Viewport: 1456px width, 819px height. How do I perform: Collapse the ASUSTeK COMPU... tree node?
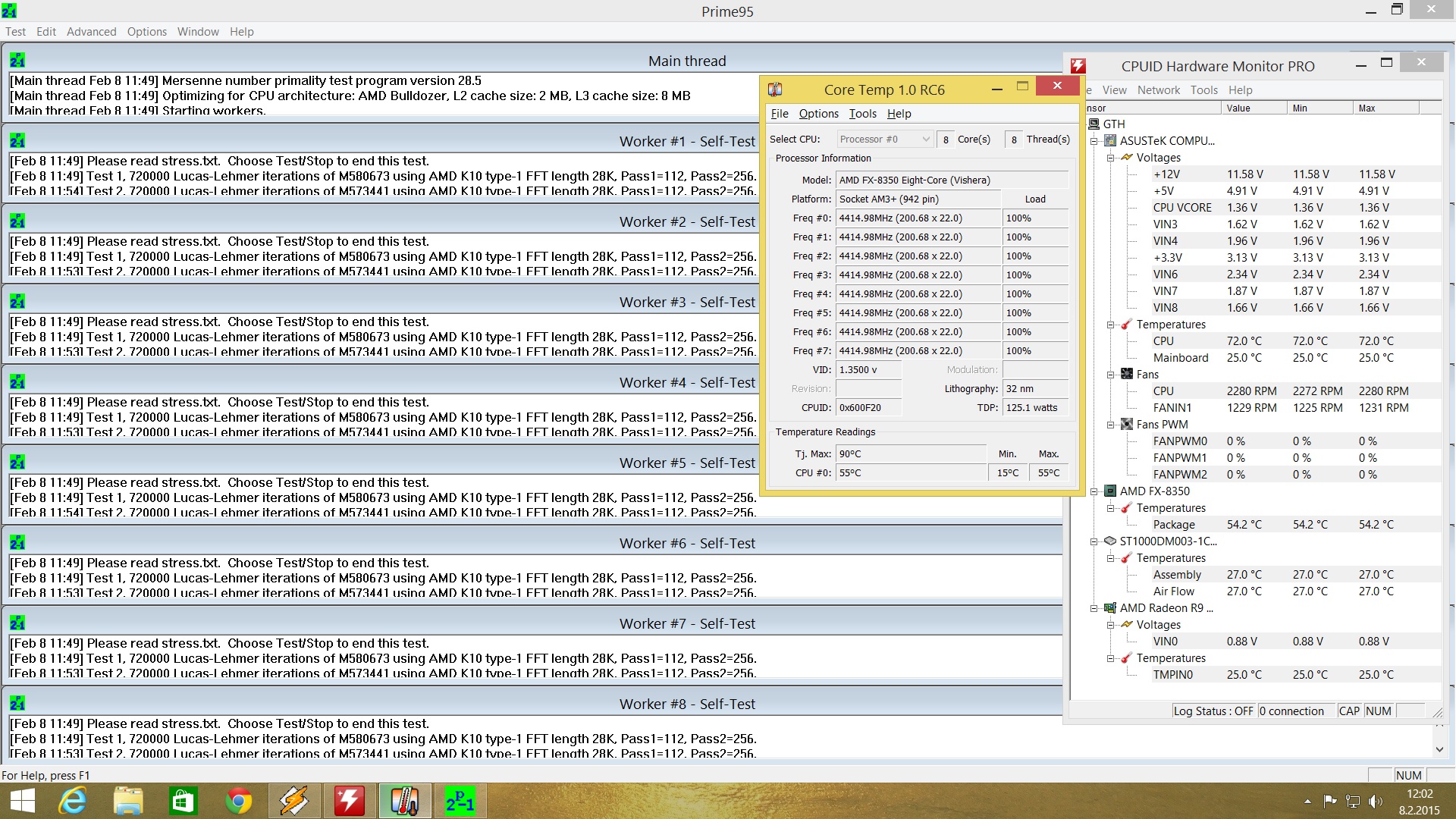click(x=1094, y=141)
